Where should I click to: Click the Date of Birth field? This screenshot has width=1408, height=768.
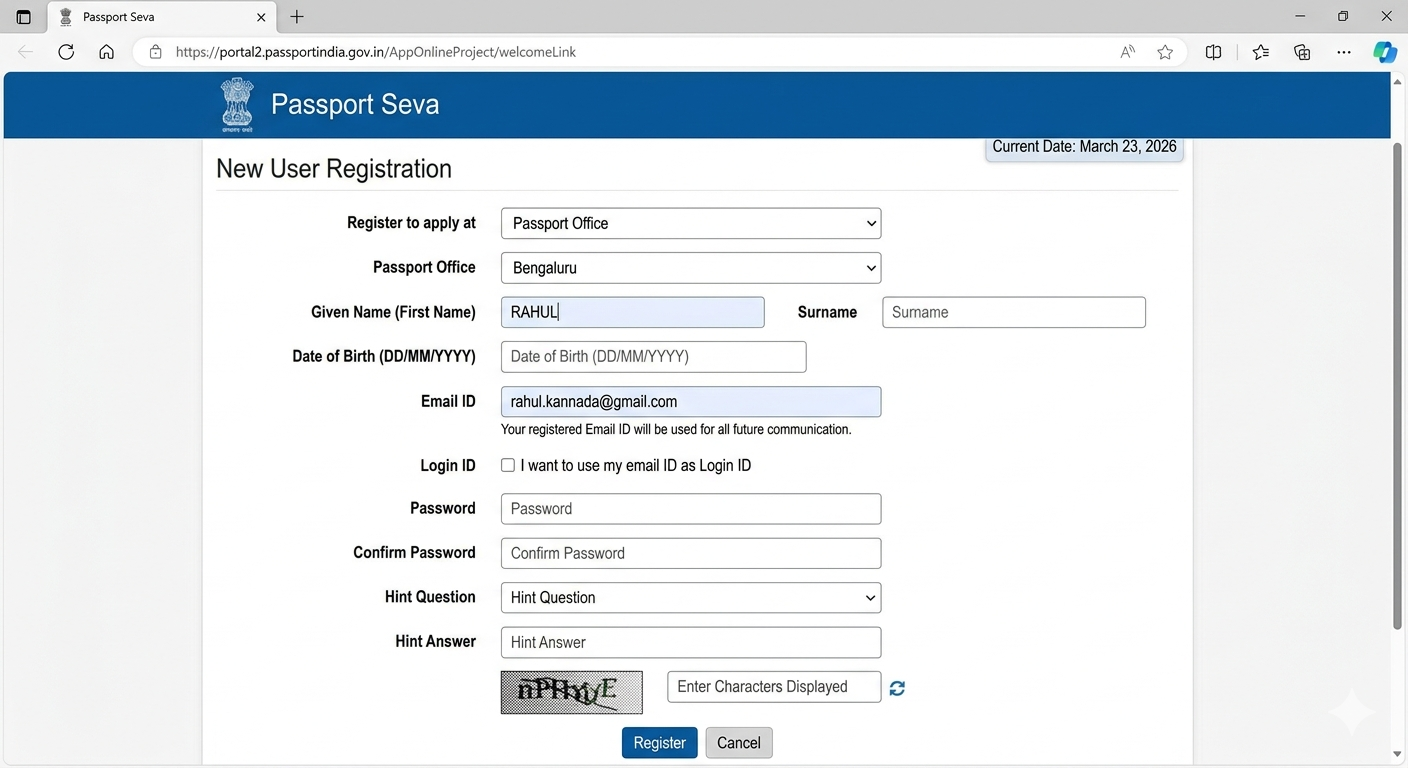[x=653, y=356]
